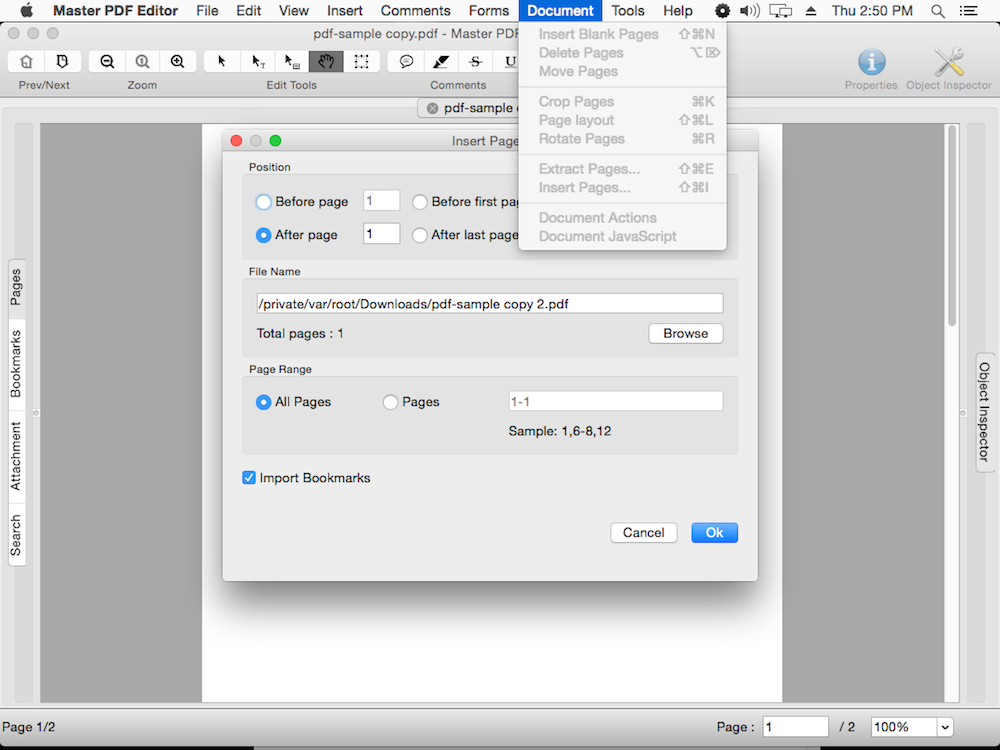The width and height of the screenshot is (1000, 750).
Task: Pick the Strikethrough text tool
Action: pos(475,61)
